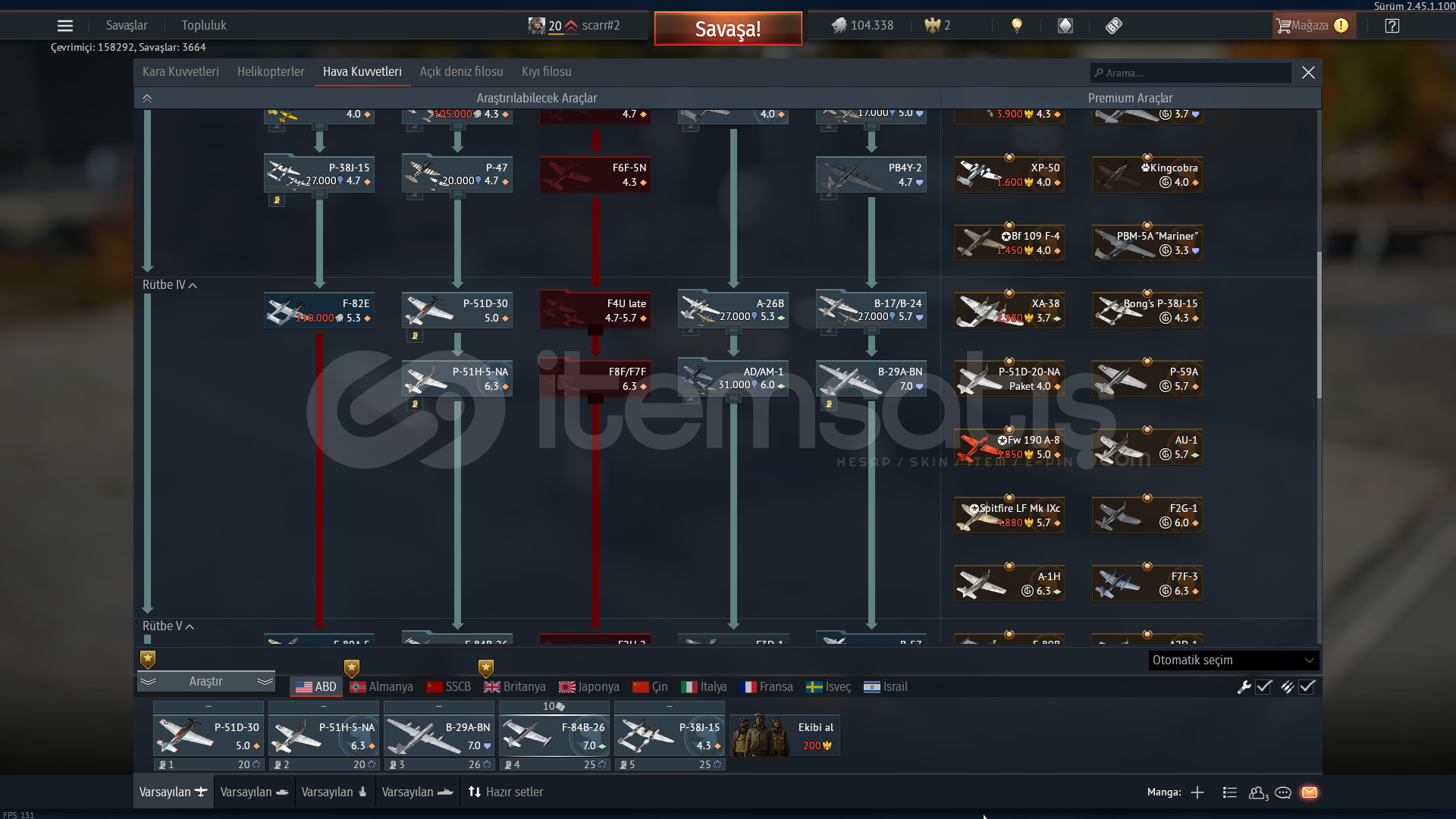This screenshot has width=1456, height=819.
Task: Collapse Rütbe V section
Action: click(x=168, y=626)
